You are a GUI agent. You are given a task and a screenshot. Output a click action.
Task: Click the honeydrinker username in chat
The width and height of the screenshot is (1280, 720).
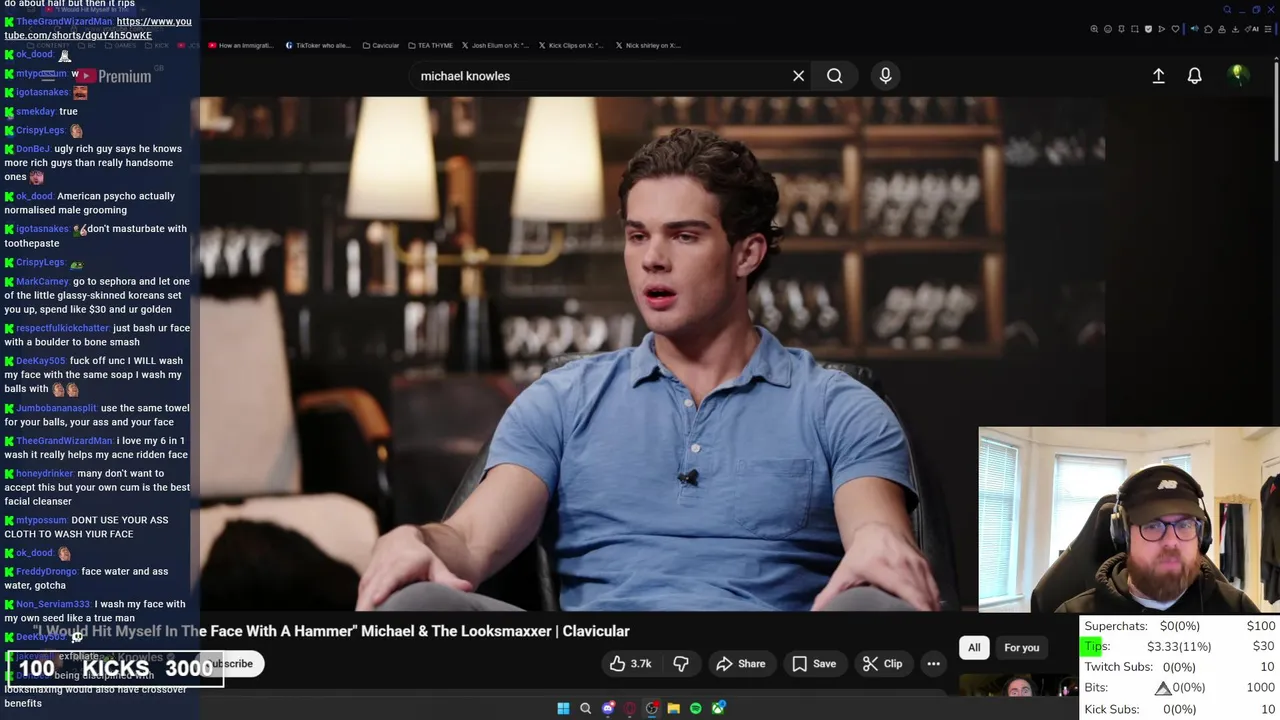click(x=45, y=474)
